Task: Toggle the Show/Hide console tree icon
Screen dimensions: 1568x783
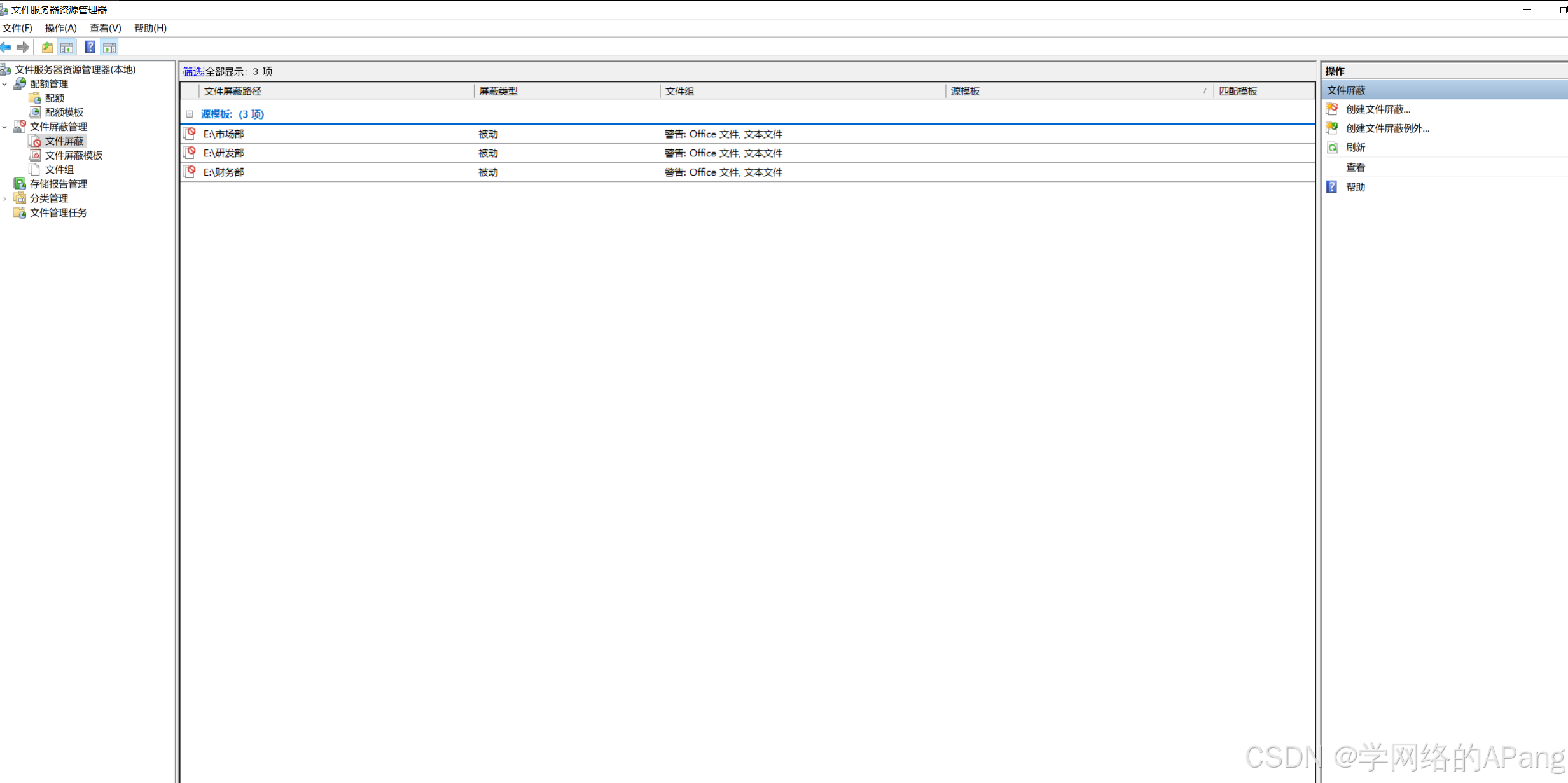Action: pyautogui.click(x=67, y=47)
